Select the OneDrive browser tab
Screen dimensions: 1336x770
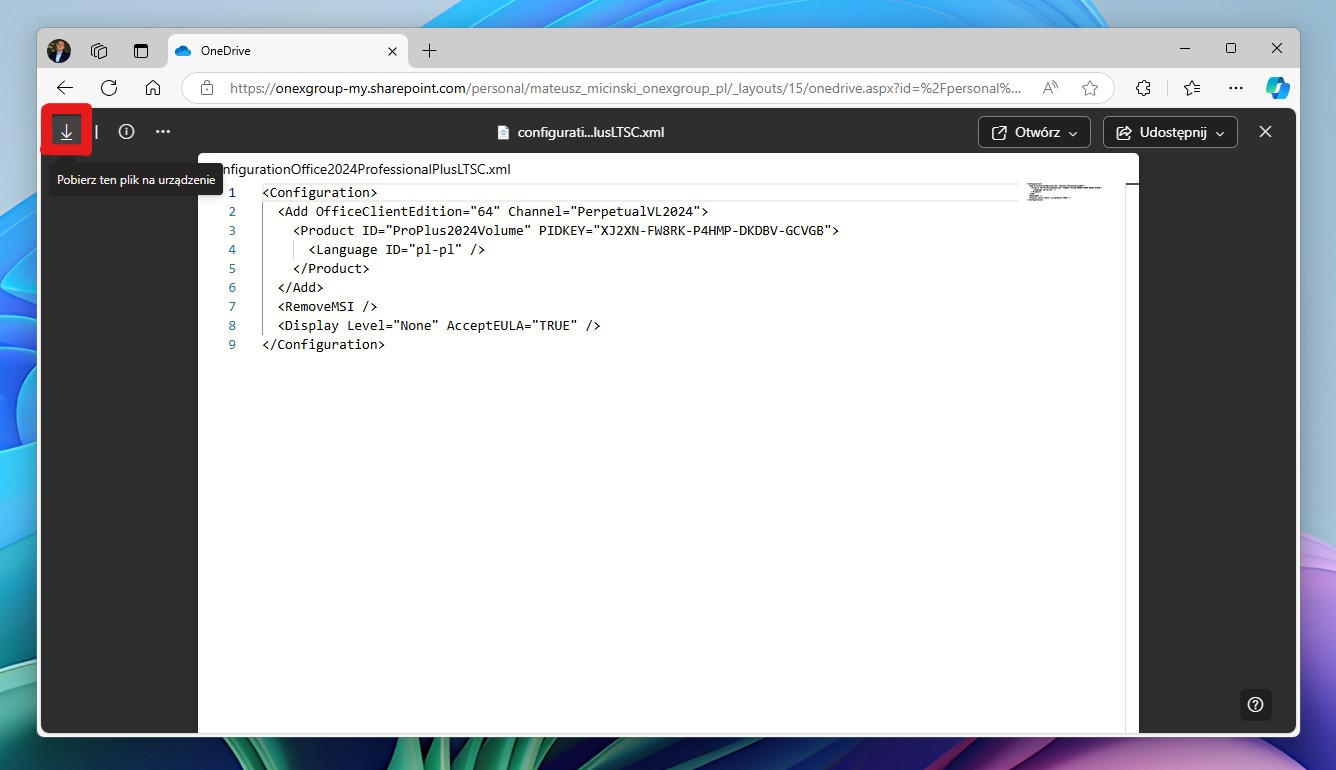click(288, 51)
